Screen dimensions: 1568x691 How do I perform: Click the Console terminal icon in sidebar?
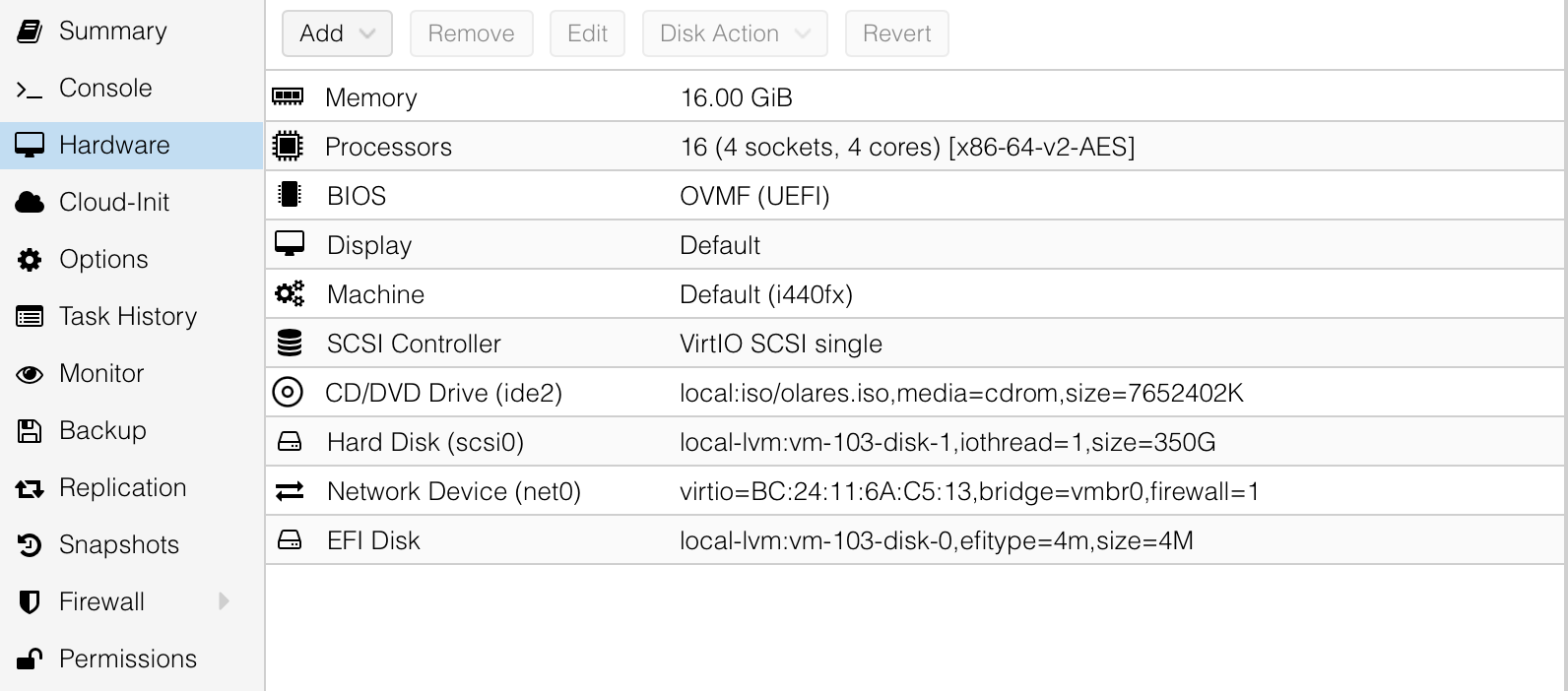click(30, 88)
